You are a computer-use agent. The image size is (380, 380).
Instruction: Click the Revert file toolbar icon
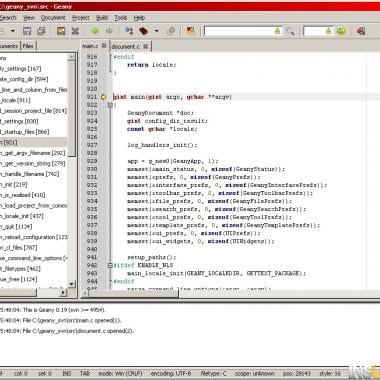point(61,31)
